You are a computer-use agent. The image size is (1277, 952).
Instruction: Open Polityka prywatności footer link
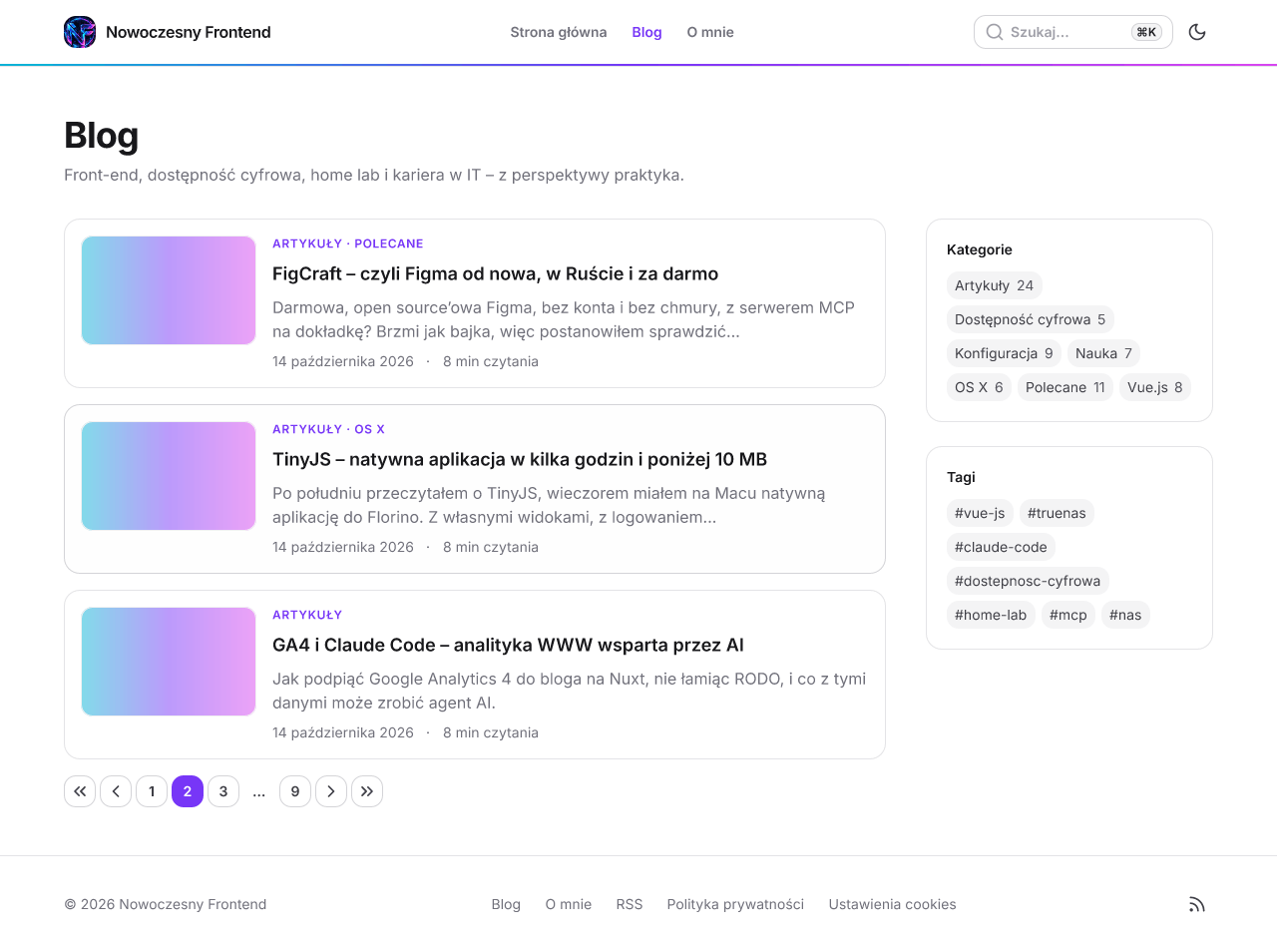click(x=735, y=904)
